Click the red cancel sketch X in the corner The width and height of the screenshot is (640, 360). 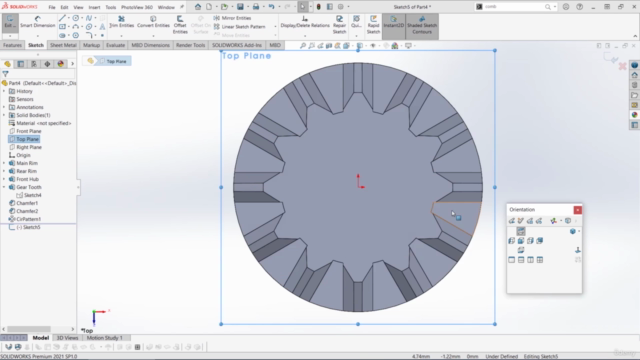click(622, 66)
